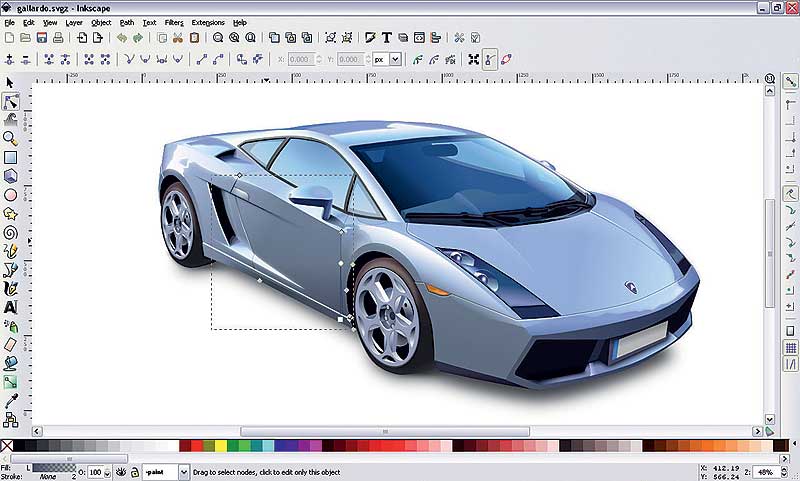800x481 pixels.
Task: Toggle snap to guides button
Action: pos(790,364)
